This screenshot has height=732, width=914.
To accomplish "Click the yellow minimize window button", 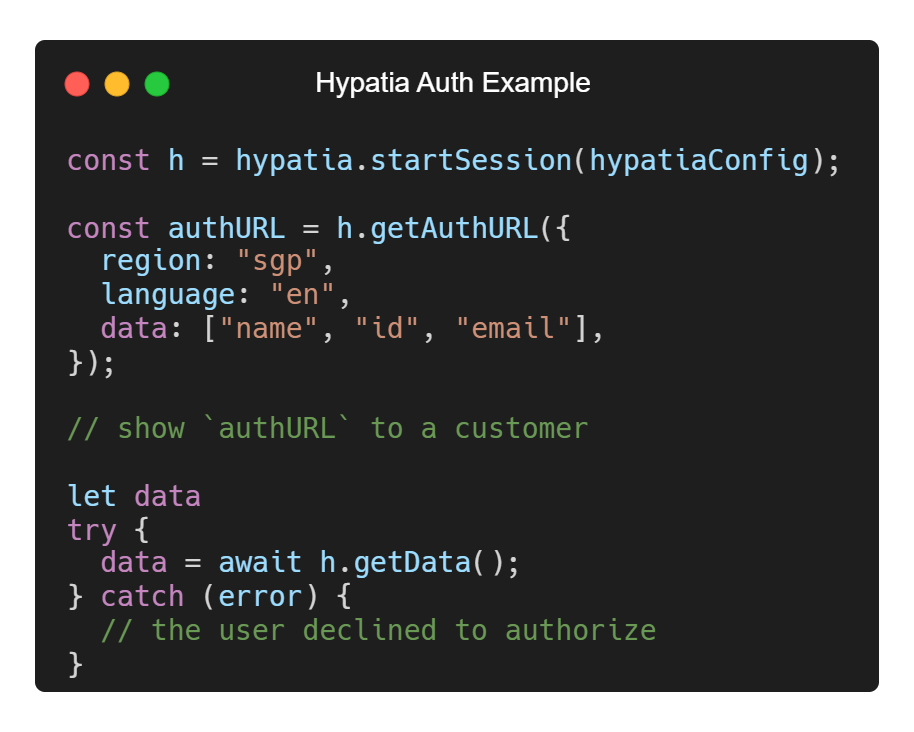I will click(x=117, y=84).
